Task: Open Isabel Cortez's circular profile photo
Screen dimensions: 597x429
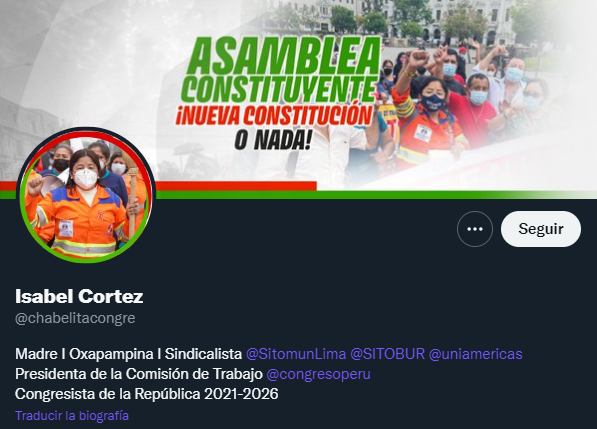Action: tap(86, 195)
